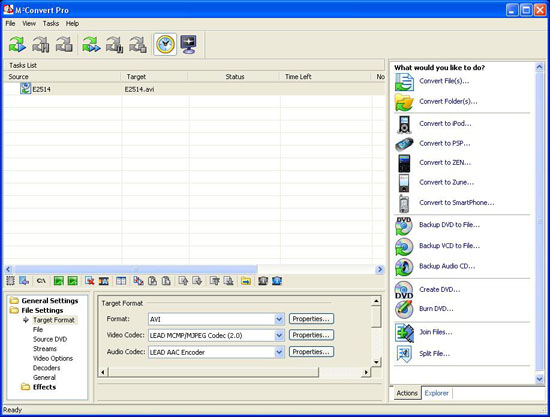The image size is (550, 417).
Task: Click the Convert Folder(s)... link
Action: coord(448,101)
